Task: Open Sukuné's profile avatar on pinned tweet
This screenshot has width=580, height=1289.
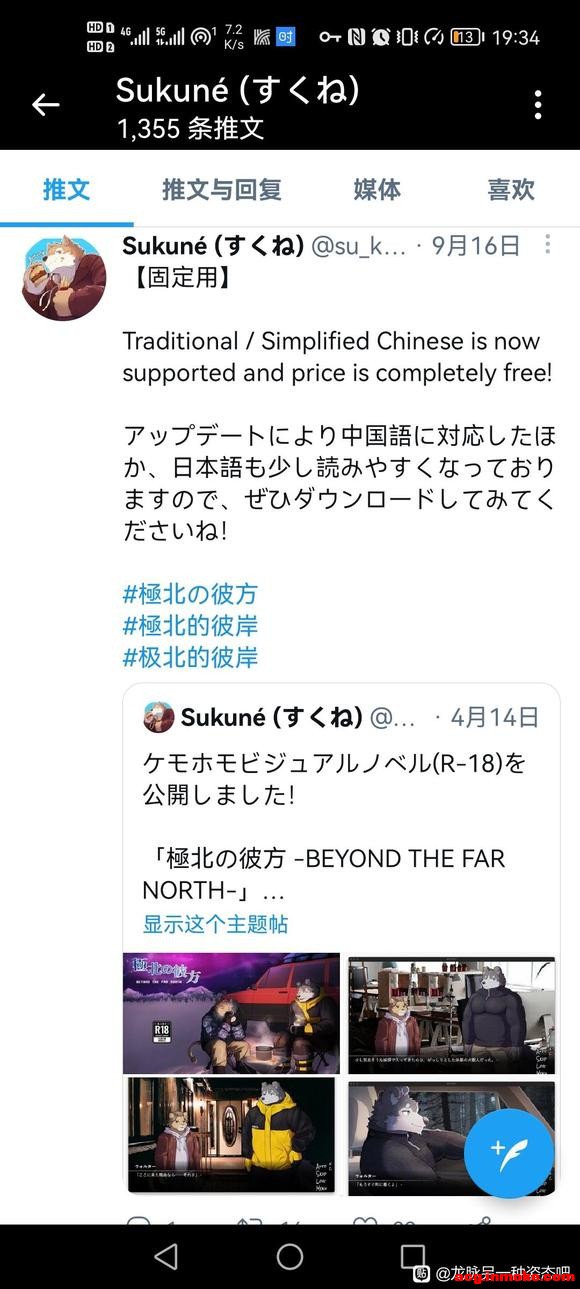Action: (64, 278)
